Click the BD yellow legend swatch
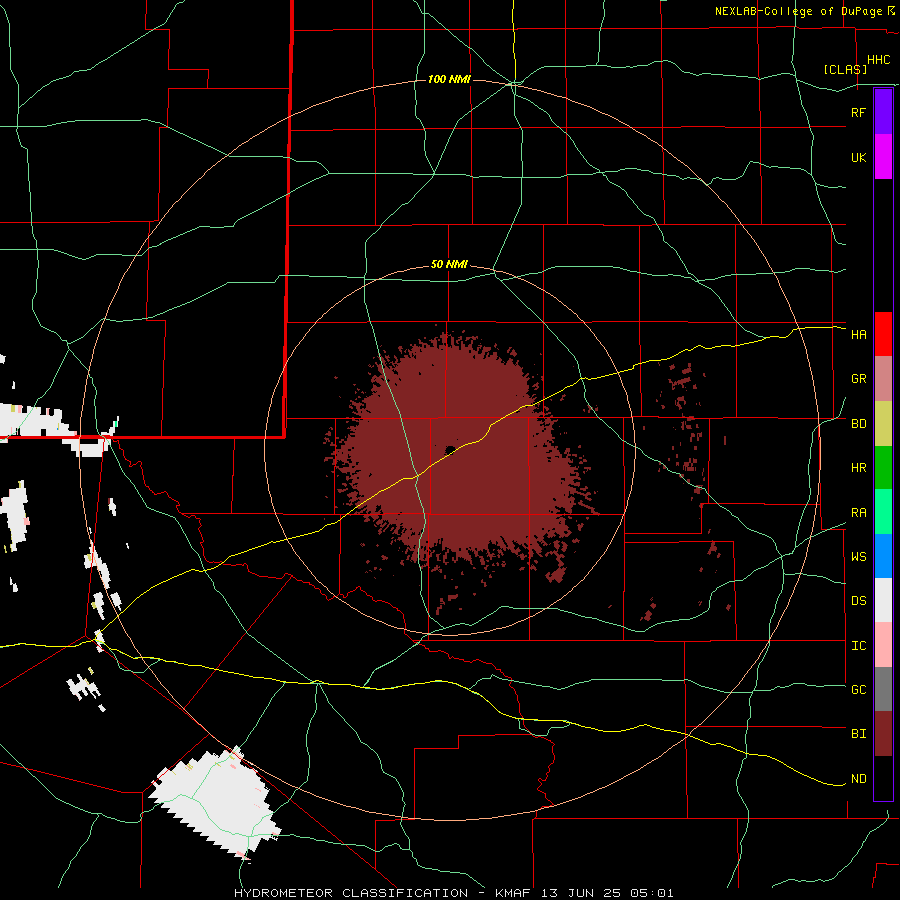This screenshot has height=900, width=900. tap(883, 424)
